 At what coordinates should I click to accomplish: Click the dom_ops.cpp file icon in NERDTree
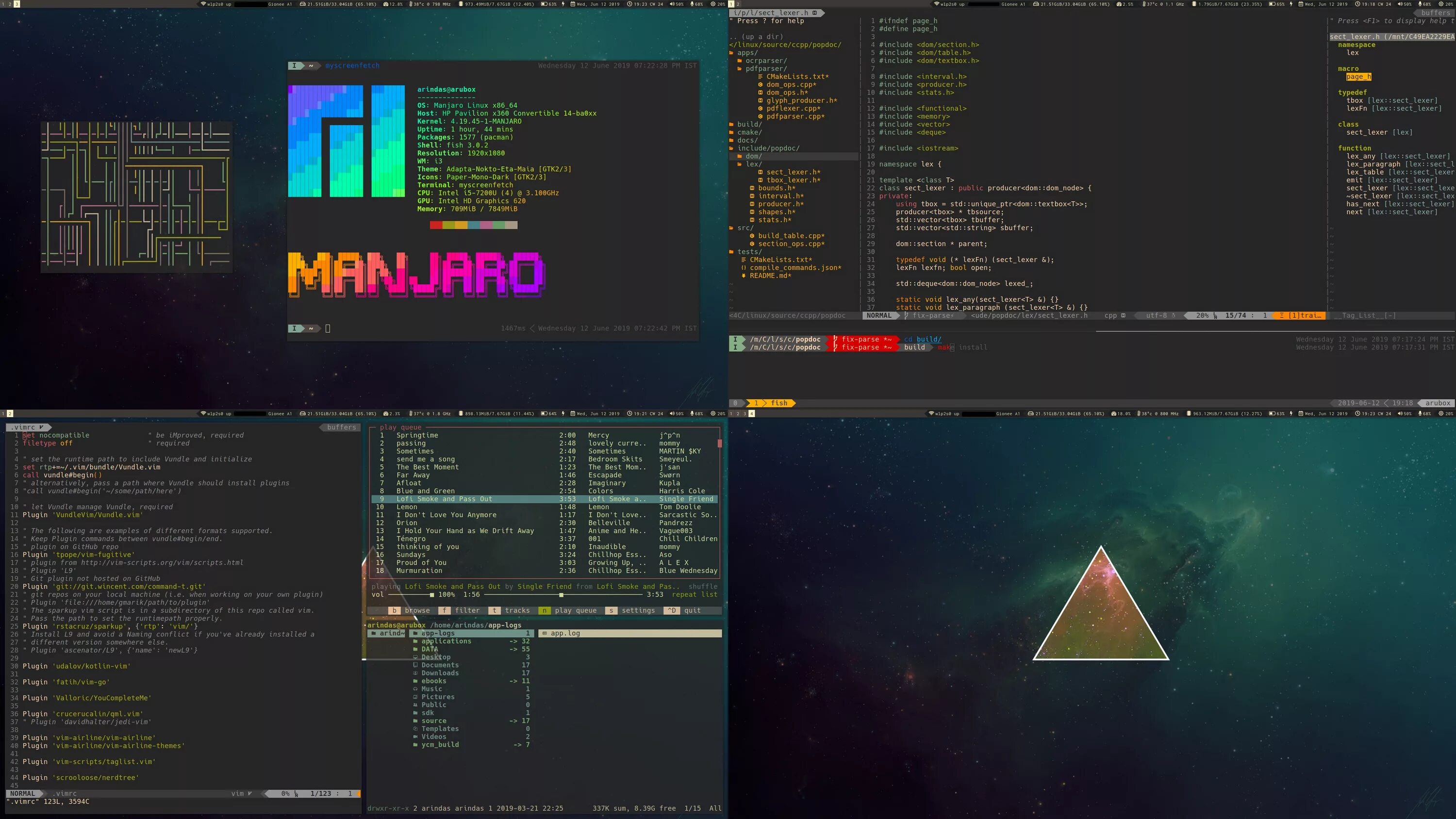pyautogui.click(x=760, y=84)
